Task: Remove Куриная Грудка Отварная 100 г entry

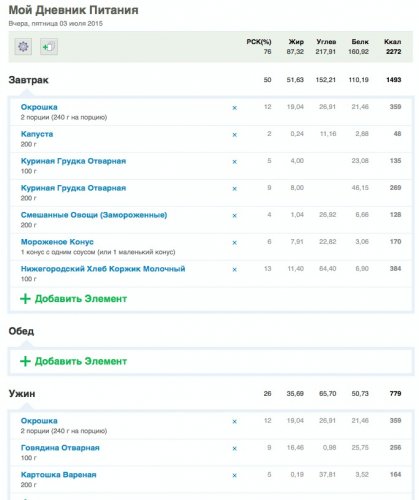Action: (x=235, y=162)
